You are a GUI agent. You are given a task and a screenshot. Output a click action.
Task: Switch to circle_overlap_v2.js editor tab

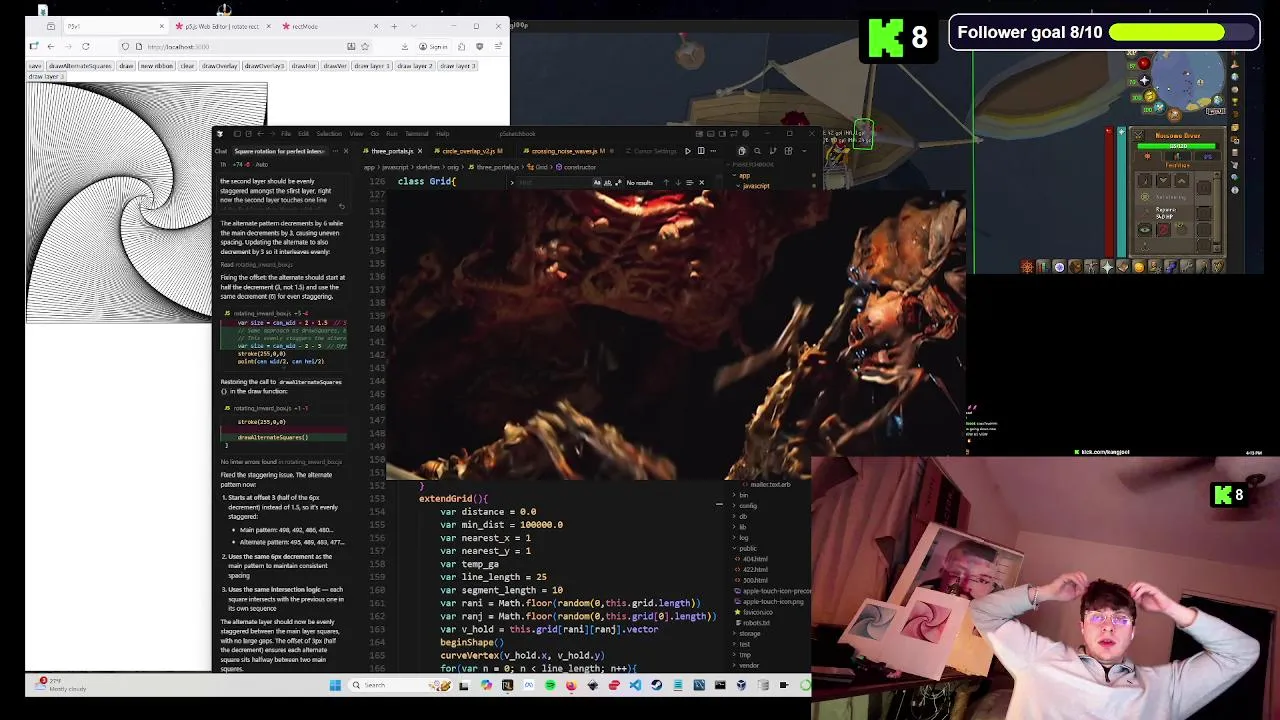click(x=472, y=151)
